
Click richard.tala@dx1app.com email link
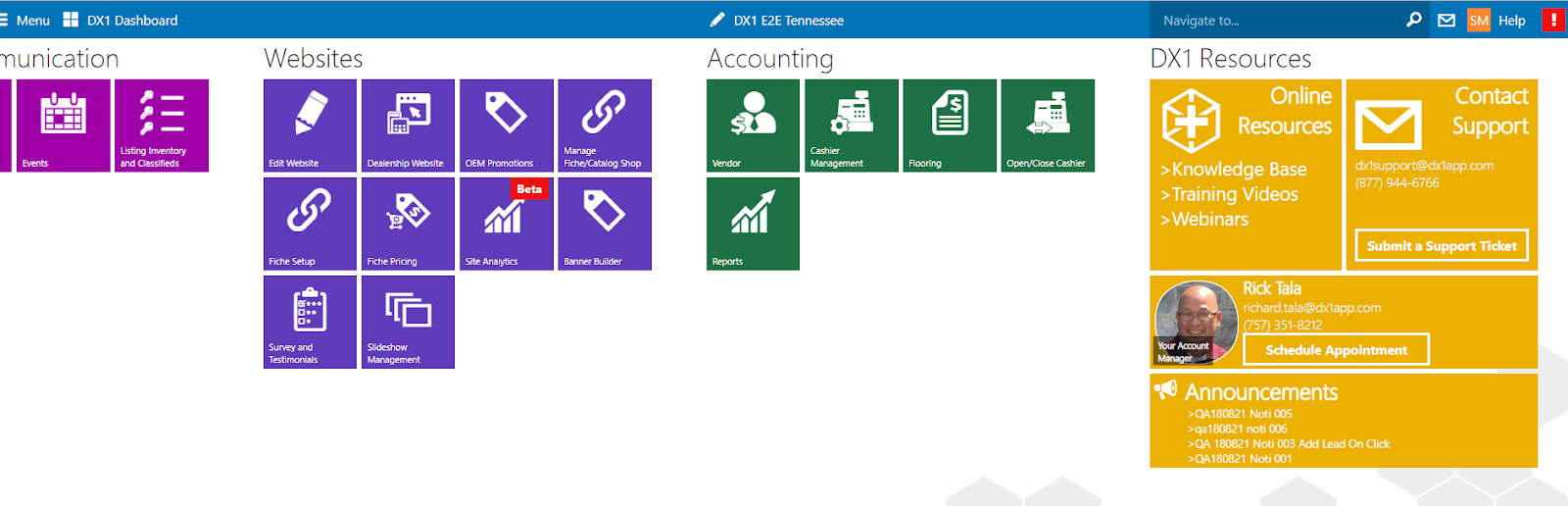coord(1312,307)
